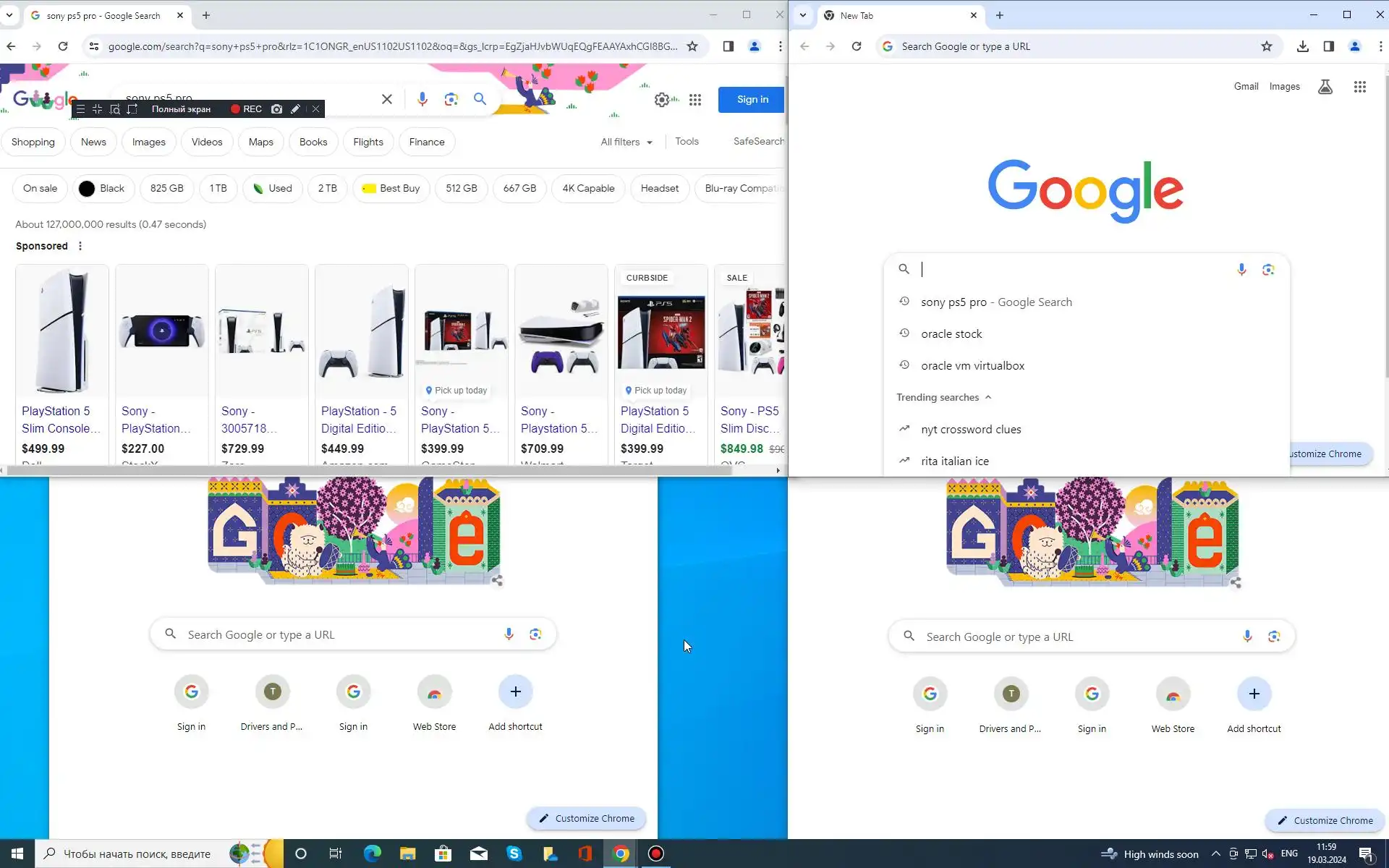1389x868 pixels.
Task: Toggle the Black color filter chip
Action: click(111, 188)
